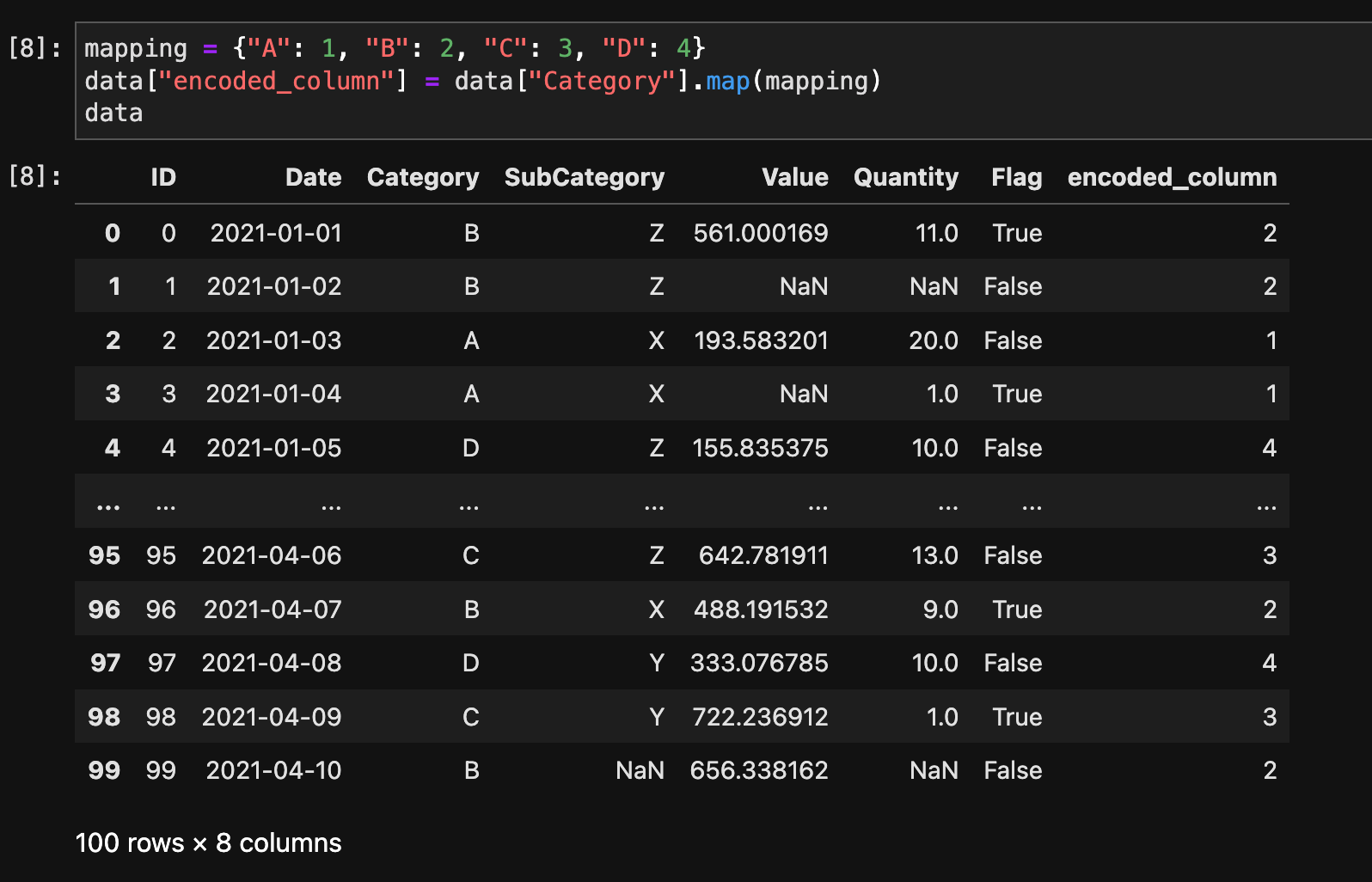Click the value cell 488.191532
Image resolution: width=1372 pixels, height=882 pixels.
click(761, 609)
